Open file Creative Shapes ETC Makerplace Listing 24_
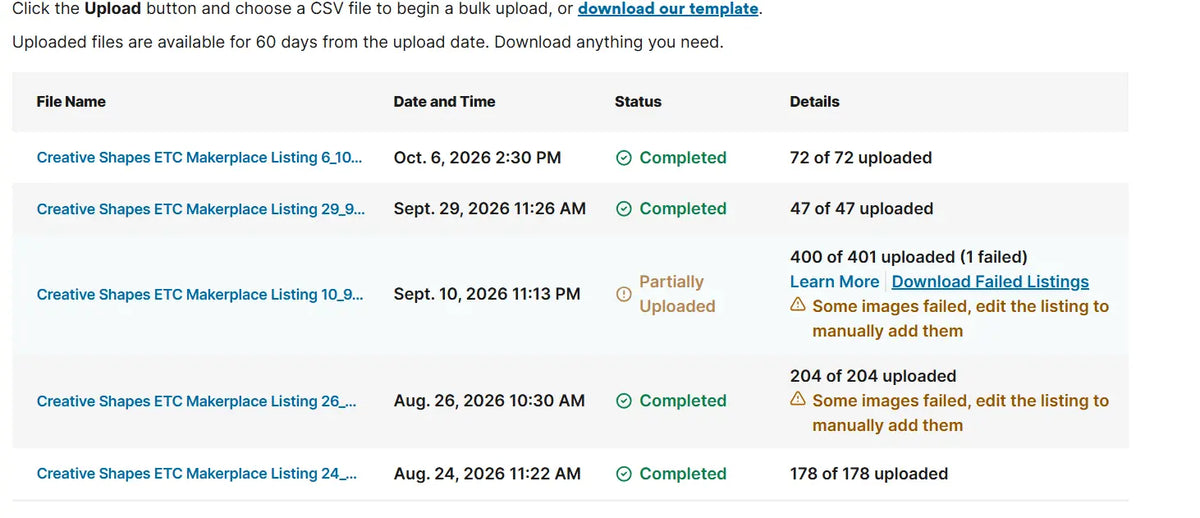Image resolution: width=1200 pixels, height=518 pixels. [x=197, y=474]
